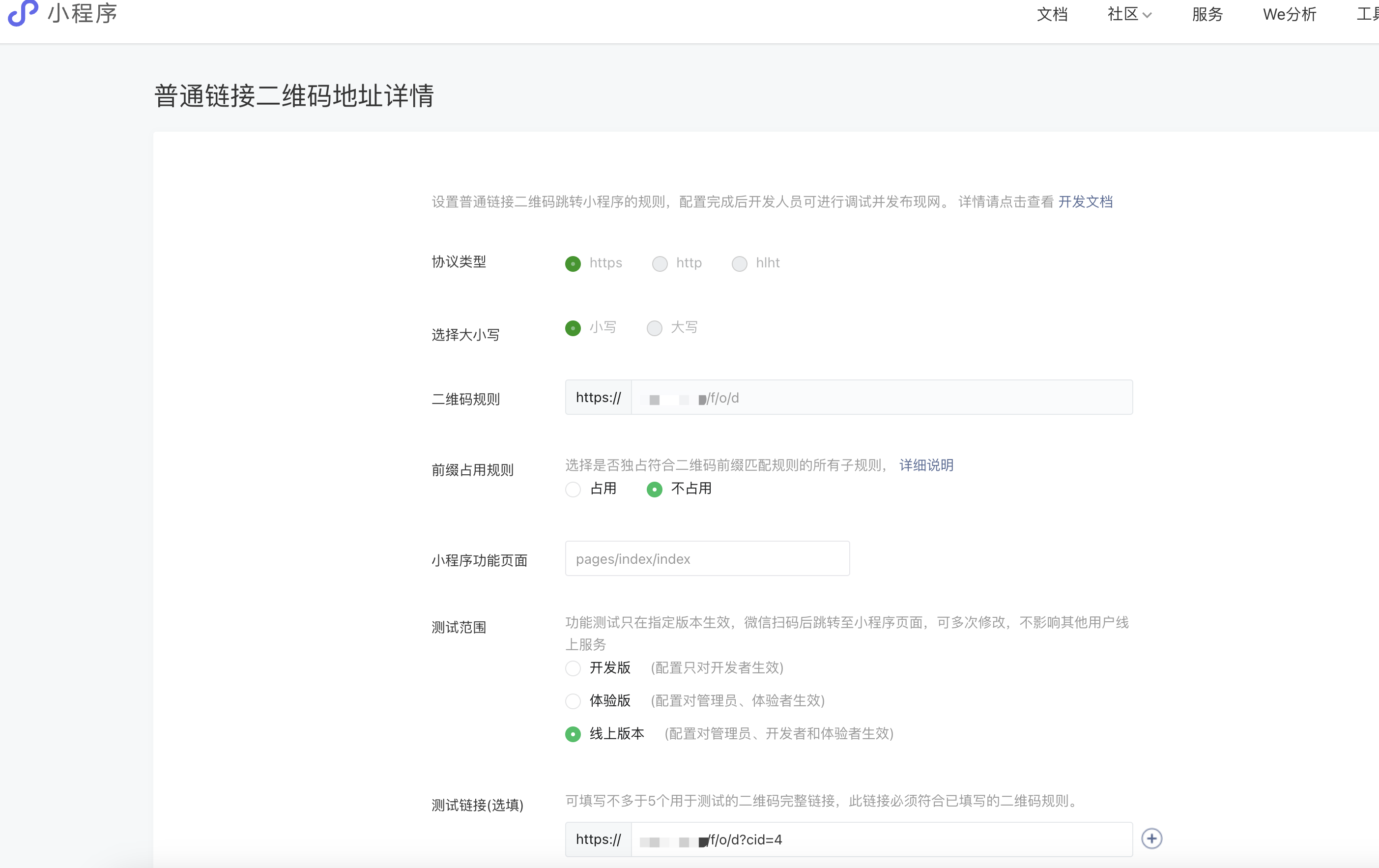Click the 选择大小写 label
Screen dimensions: 1379x868
[x=465, y=334]
